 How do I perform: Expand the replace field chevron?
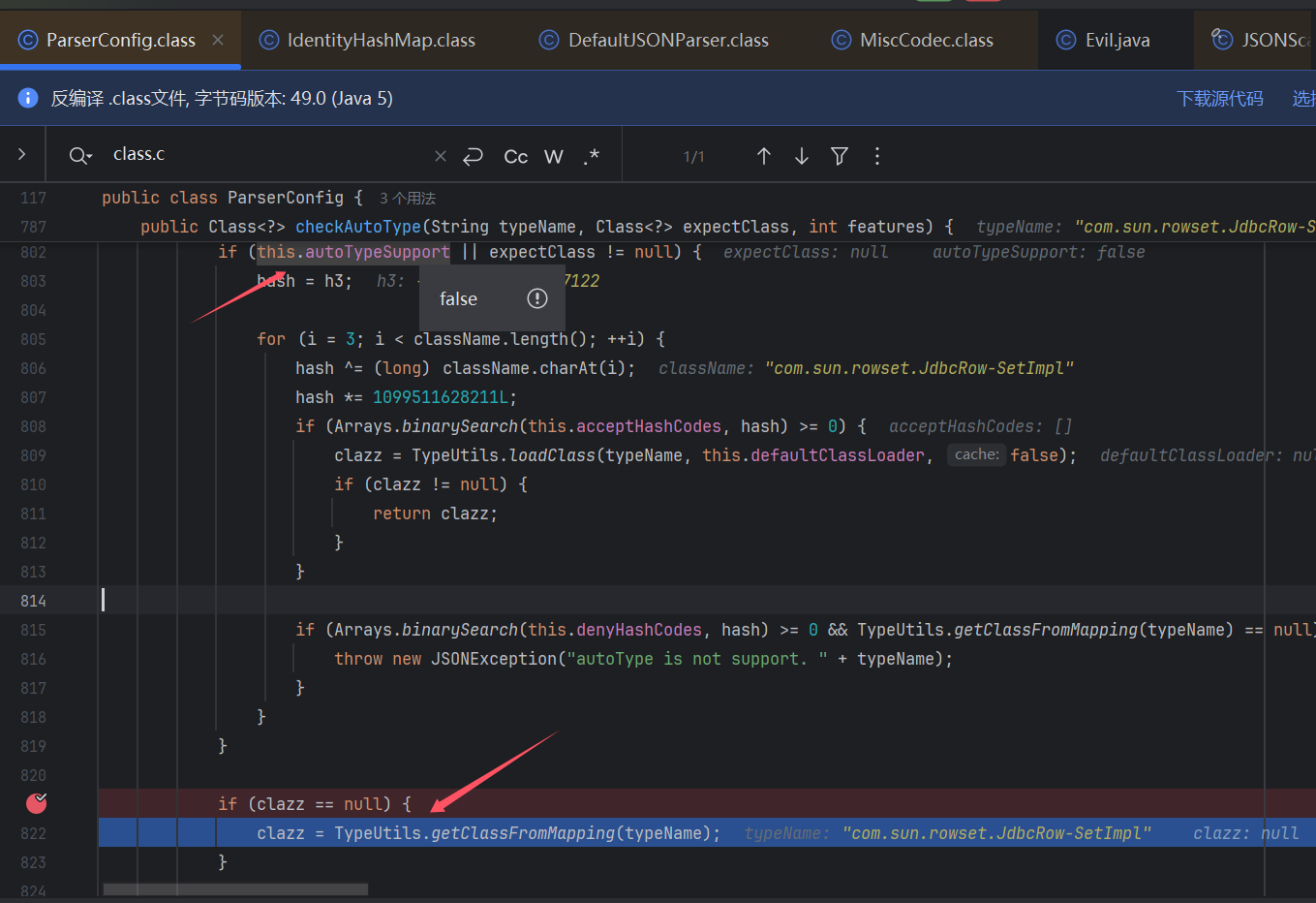[x=22, y=154]
